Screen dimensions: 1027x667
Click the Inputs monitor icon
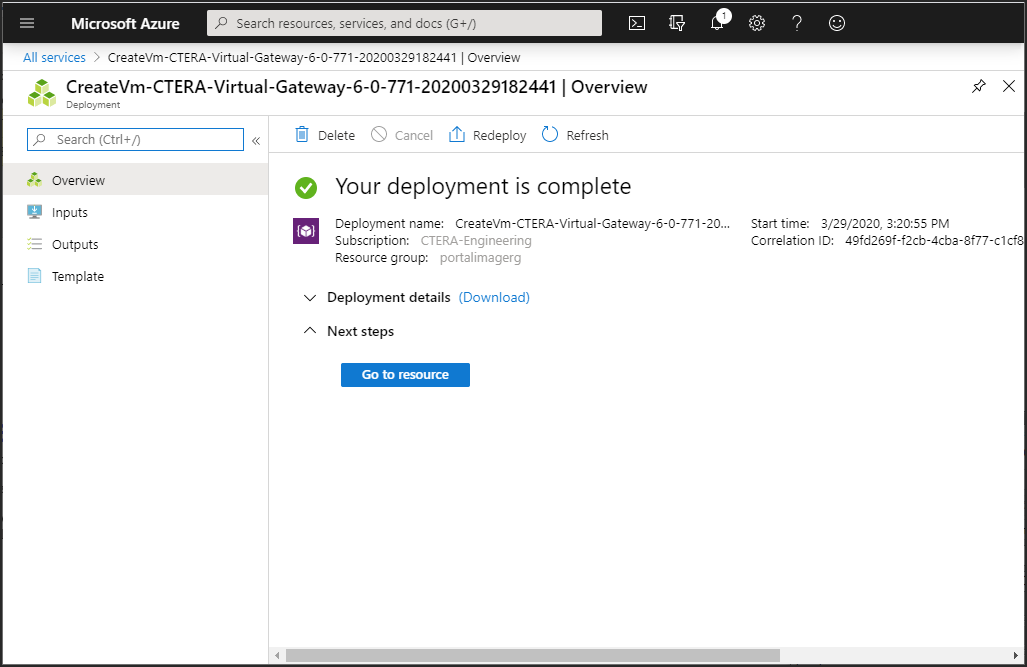(x=34, y=212)
